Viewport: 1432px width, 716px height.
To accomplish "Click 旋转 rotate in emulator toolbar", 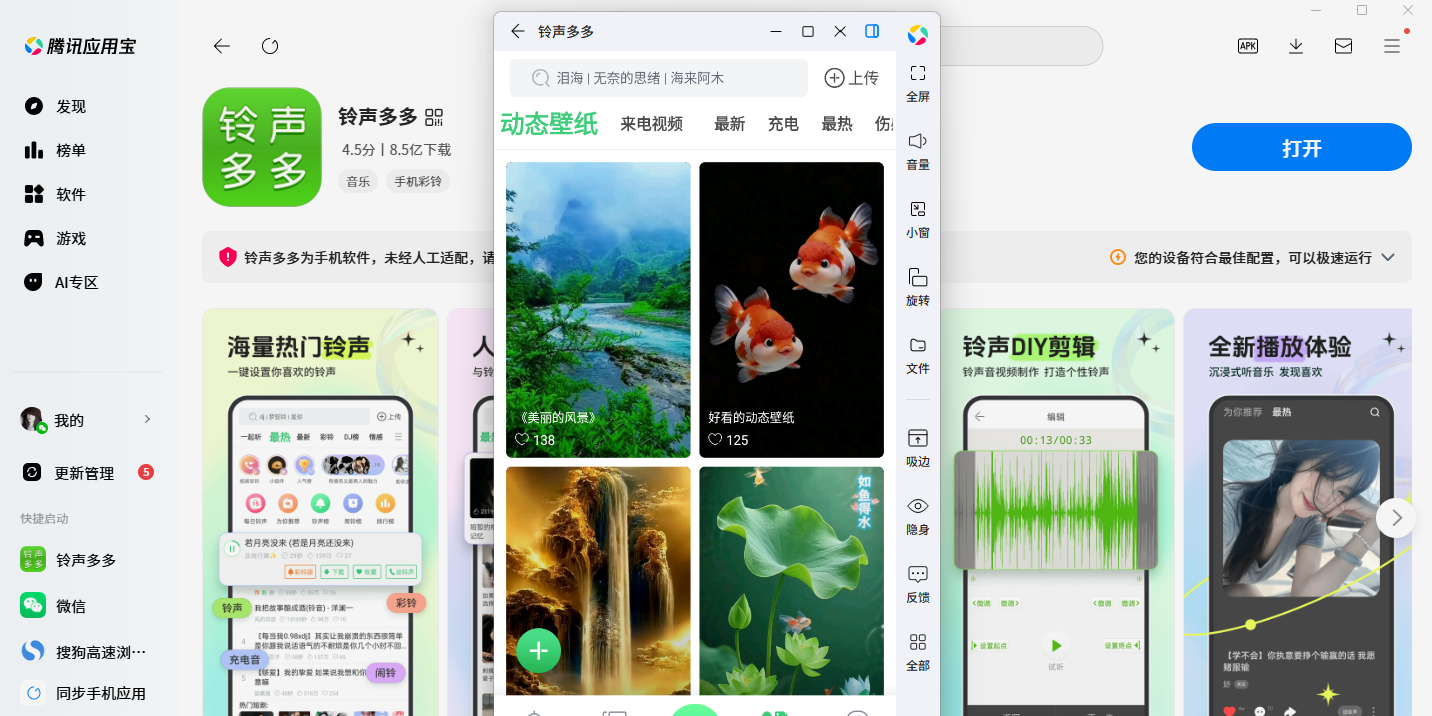I will pos(918,287).
